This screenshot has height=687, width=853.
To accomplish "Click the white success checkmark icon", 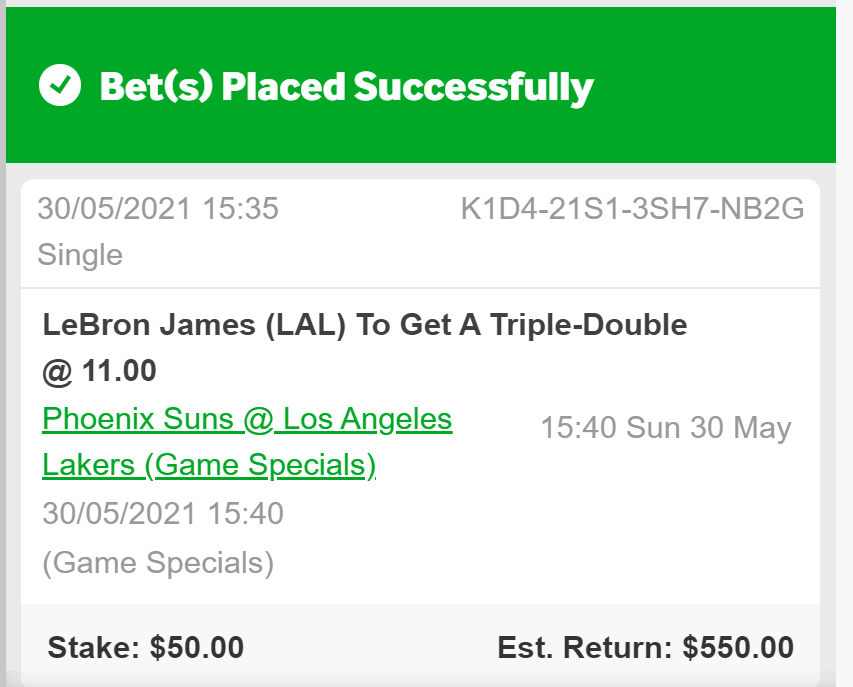I will [60, 86].
